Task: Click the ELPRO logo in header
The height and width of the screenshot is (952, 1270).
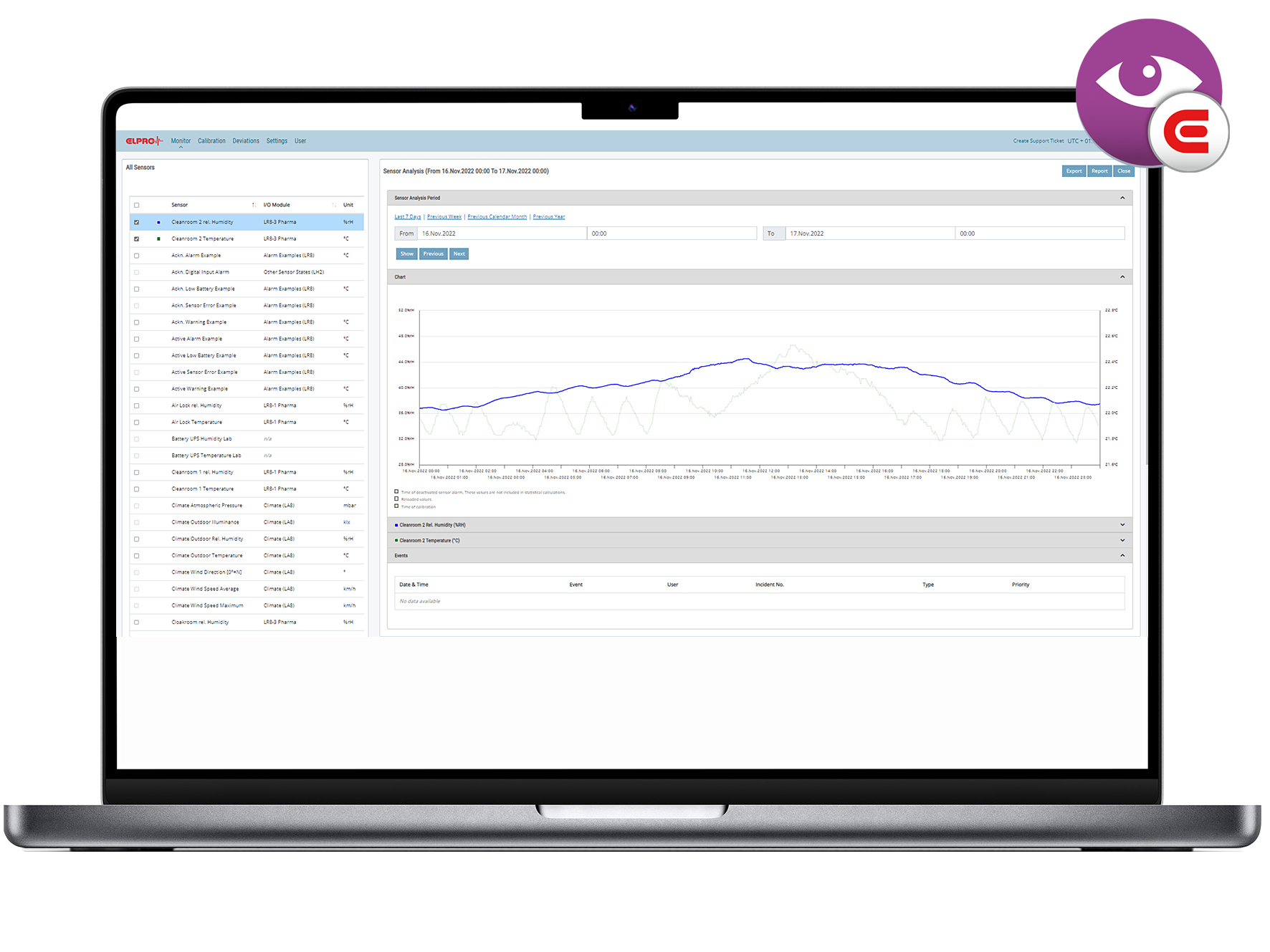Action: tap(144, 141)
